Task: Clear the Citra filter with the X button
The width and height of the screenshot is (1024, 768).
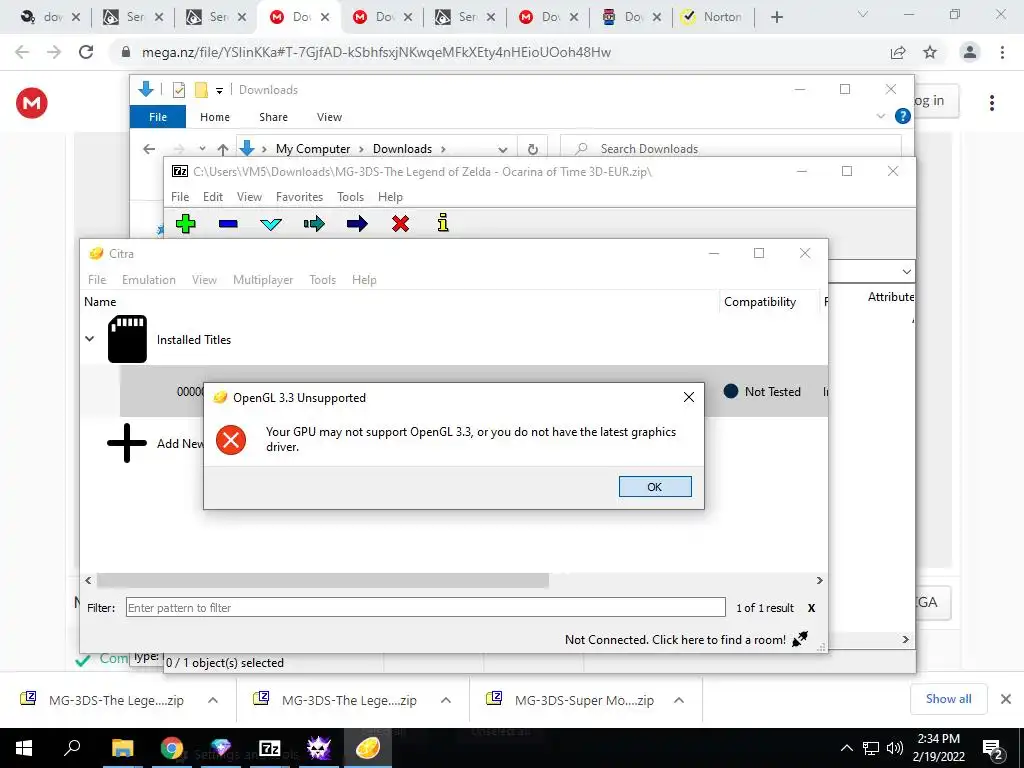Action: pyautogui.click(x=811, y=608)
